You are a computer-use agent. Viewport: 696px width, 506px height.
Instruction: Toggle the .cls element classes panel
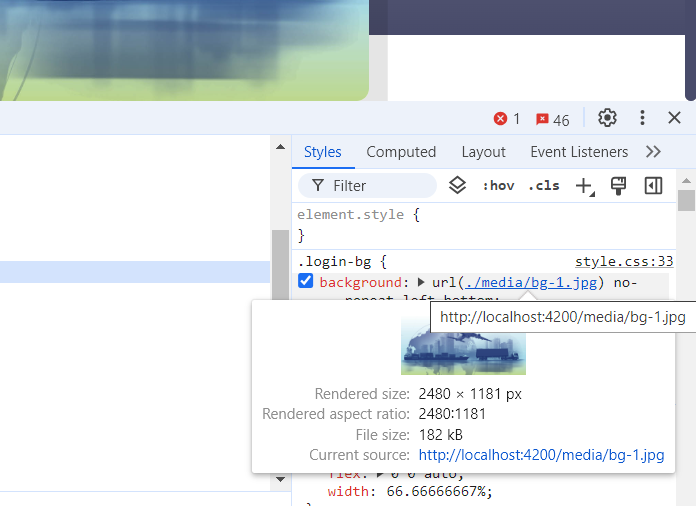tap(543, 185)
